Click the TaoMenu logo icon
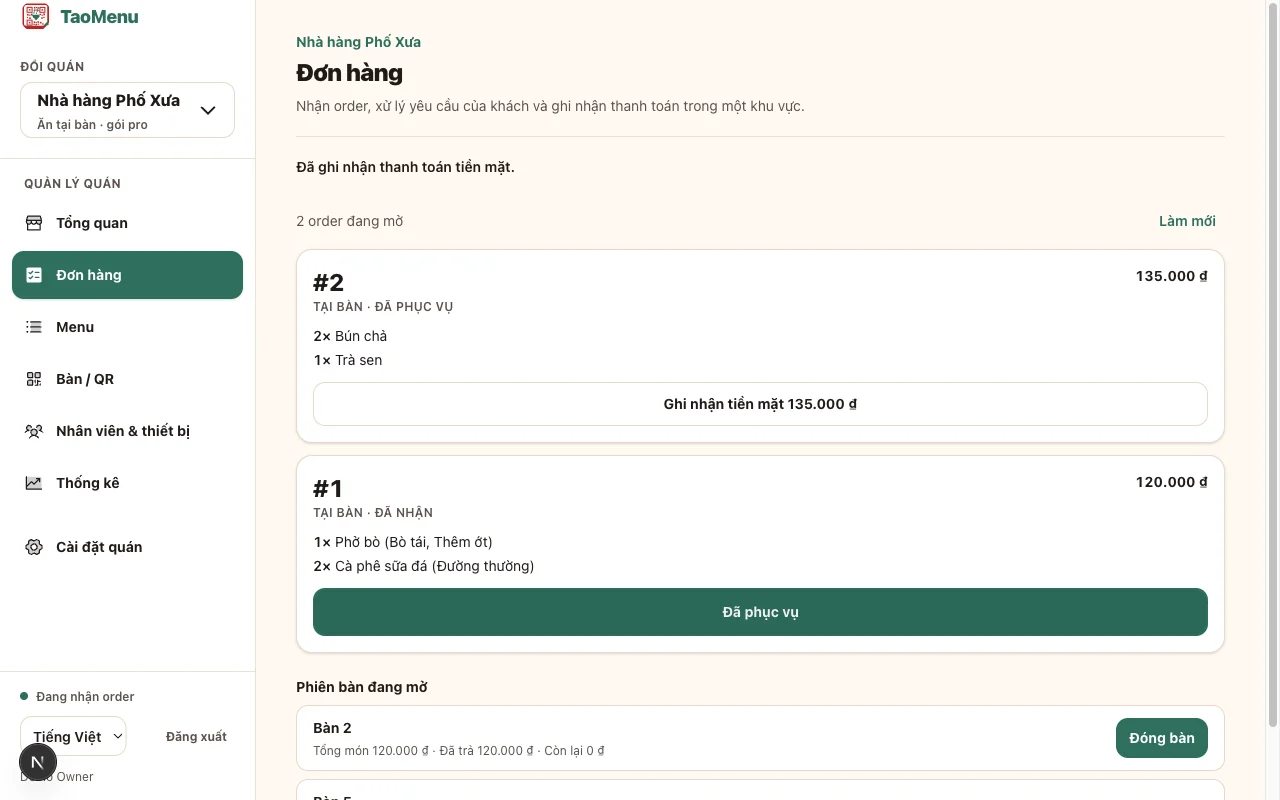1280x800 pixels. pos(35,16)
